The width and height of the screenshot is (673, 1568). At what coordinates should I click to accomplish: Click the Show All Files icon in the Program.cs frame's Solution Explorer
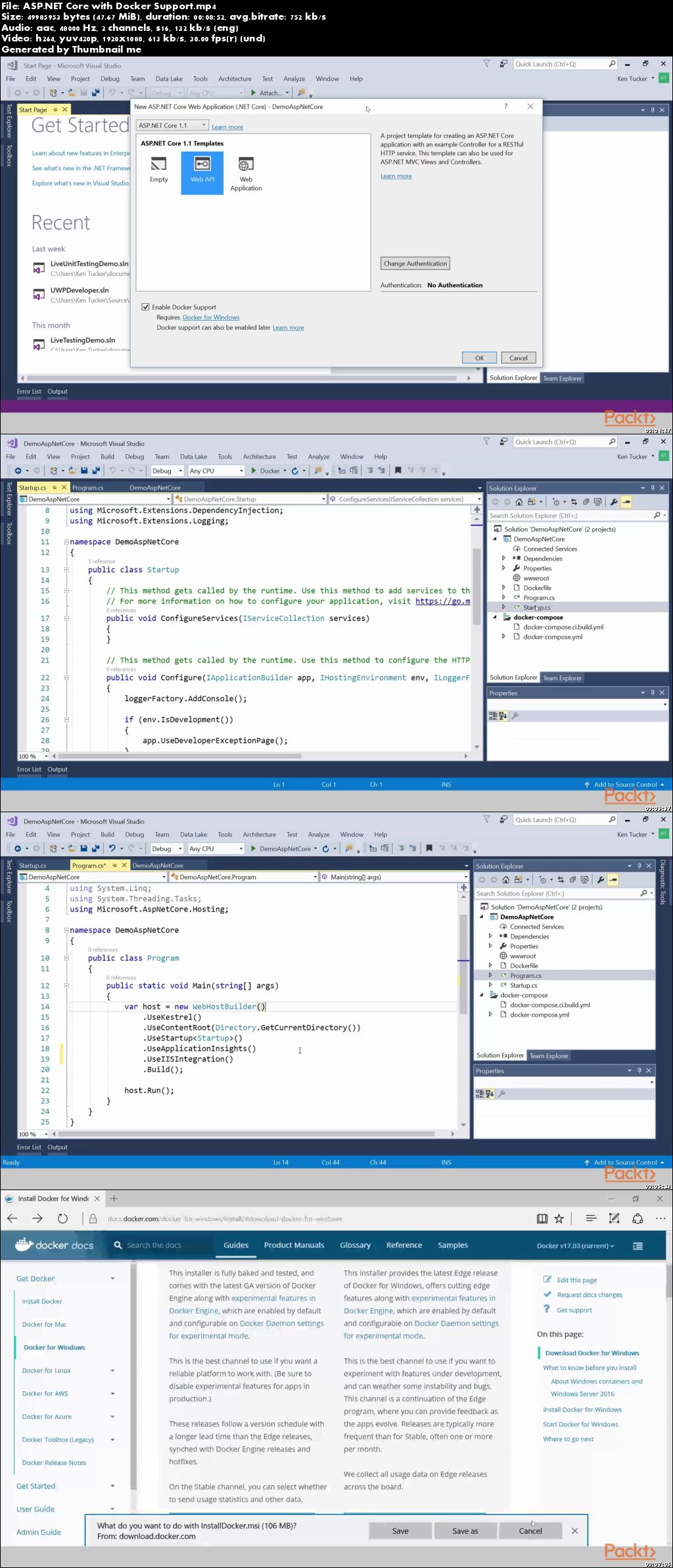pyautogui.click(x=584, y=880)
